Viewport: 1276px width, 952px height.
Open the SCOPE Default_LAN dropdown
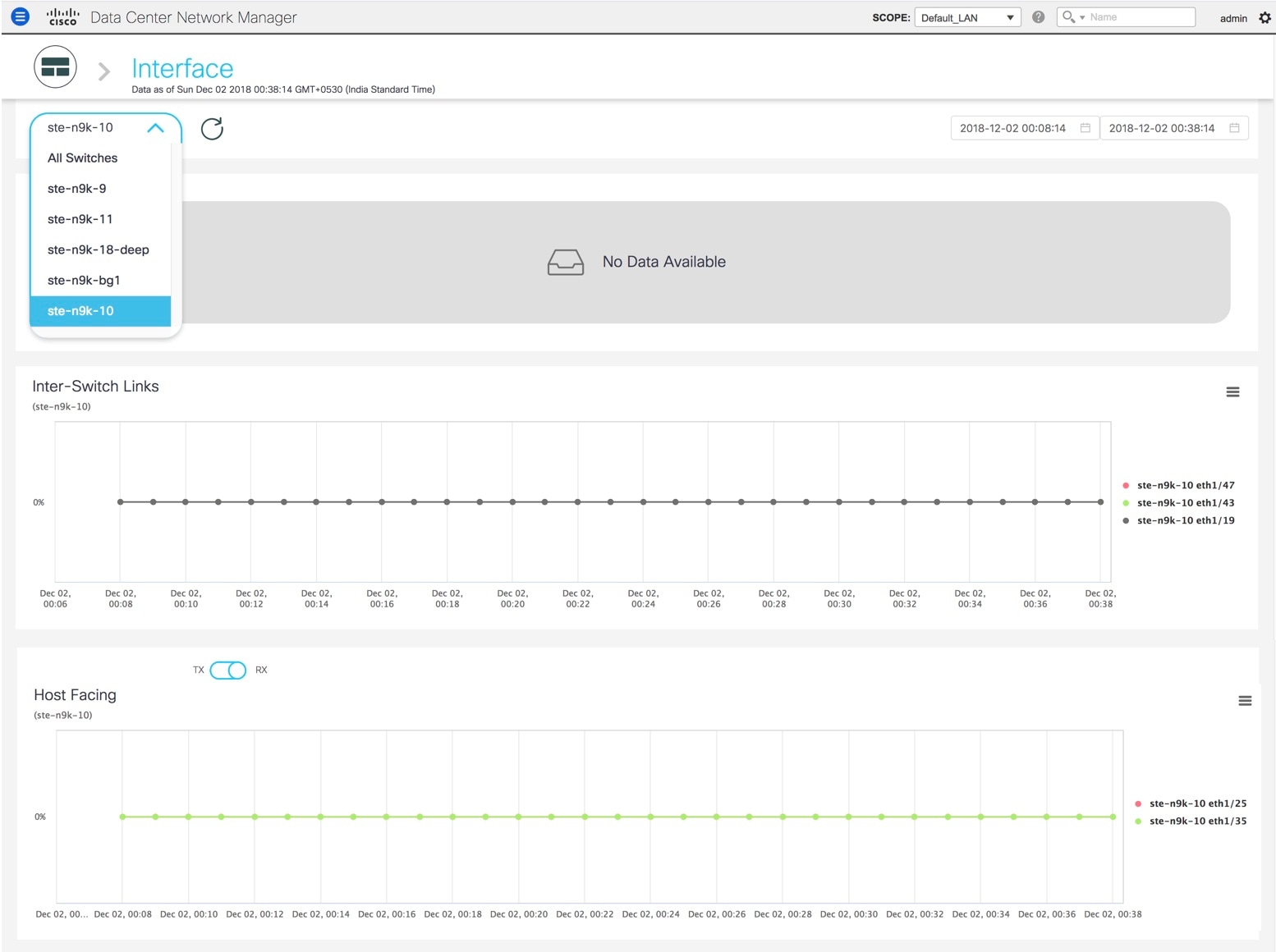pyautogui.click(x=967, y=17)
